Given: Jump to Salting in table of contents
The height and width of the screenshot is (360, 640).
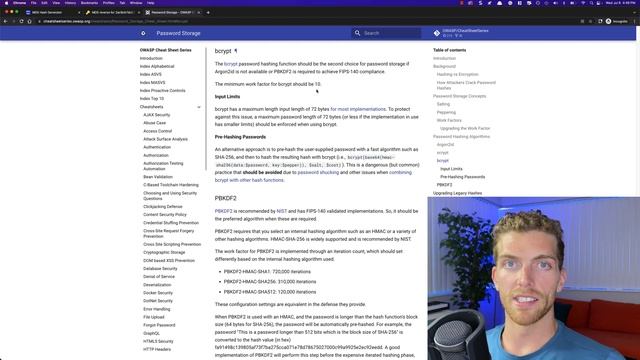Looking at the screenshot, I should [x=443, y=104].
